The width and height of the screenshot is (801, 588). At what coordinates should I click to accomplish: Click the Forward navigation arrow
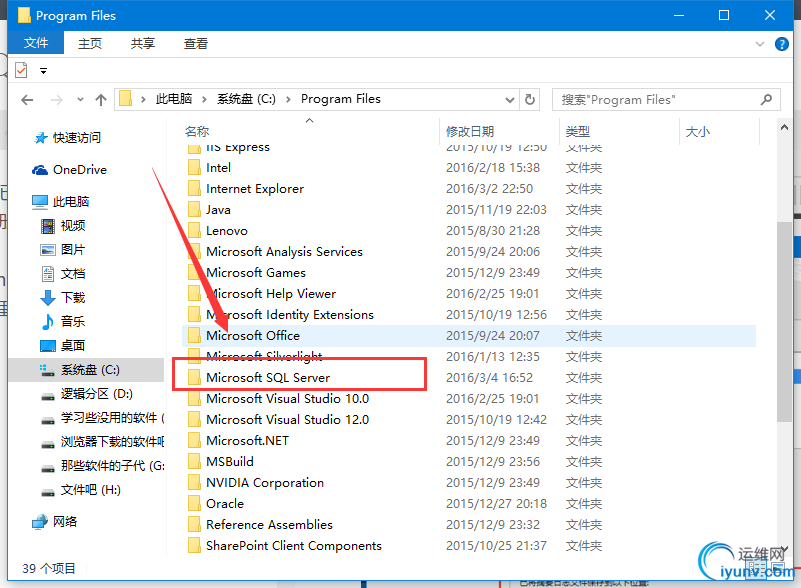[56, 100]
